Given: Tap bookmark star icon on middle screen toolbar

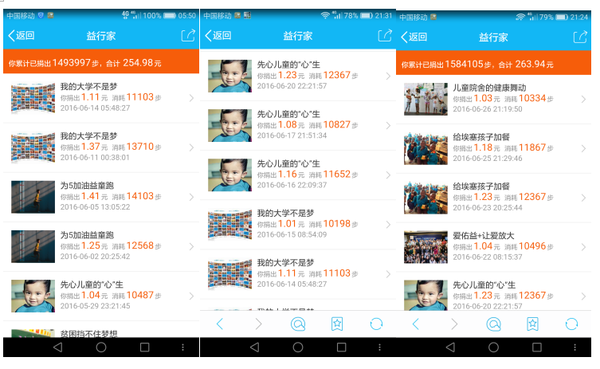Looking at the screenshot, I should click(x=337, y=324).
